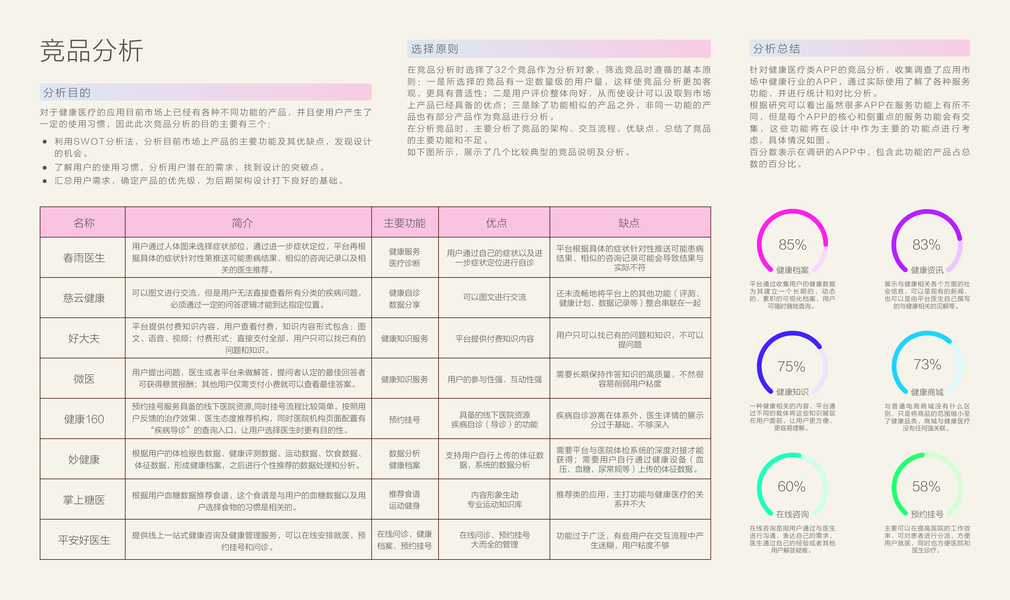The width and height of the screenshot is (1010, 600).
Task: Click the 缺点 column header
Action: click(630, 222)
